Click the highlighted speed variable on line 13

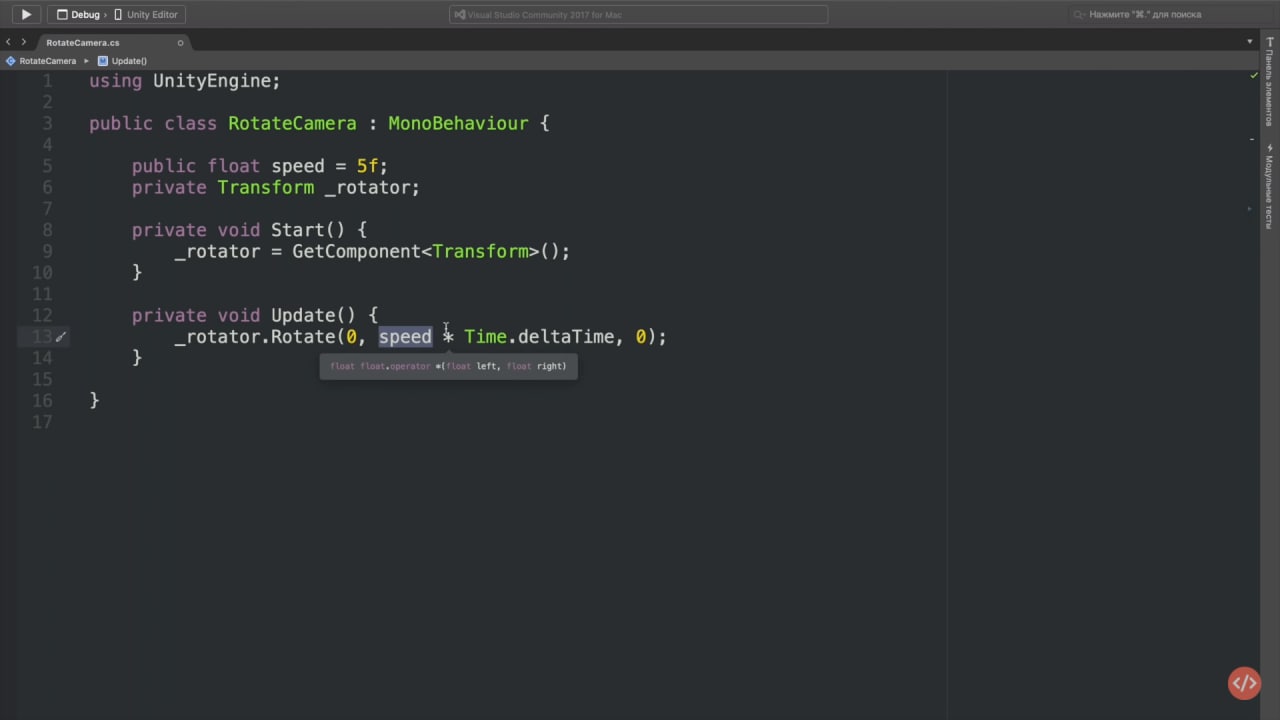[405, 337]
